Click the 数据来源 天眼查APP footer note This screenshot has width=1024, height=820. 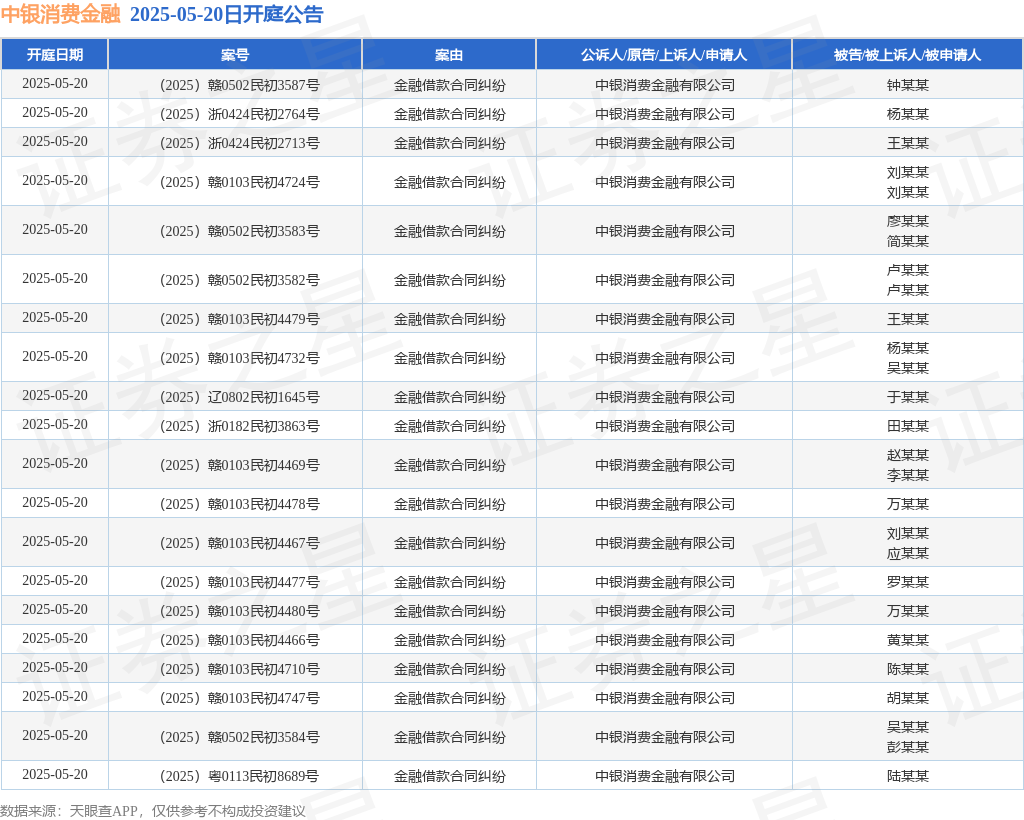153,810
